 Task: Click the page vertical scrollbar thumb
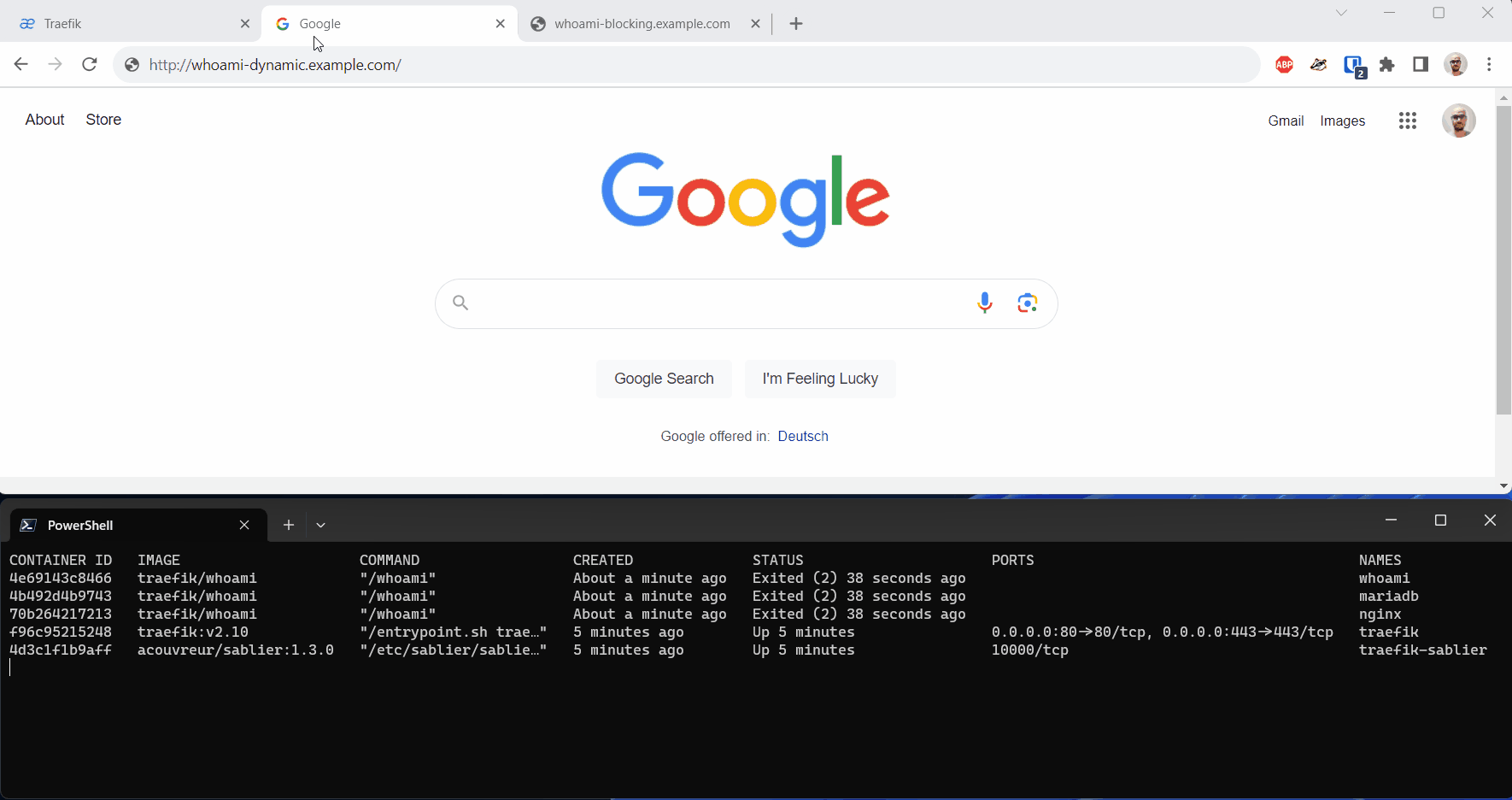coord(1503,261)
